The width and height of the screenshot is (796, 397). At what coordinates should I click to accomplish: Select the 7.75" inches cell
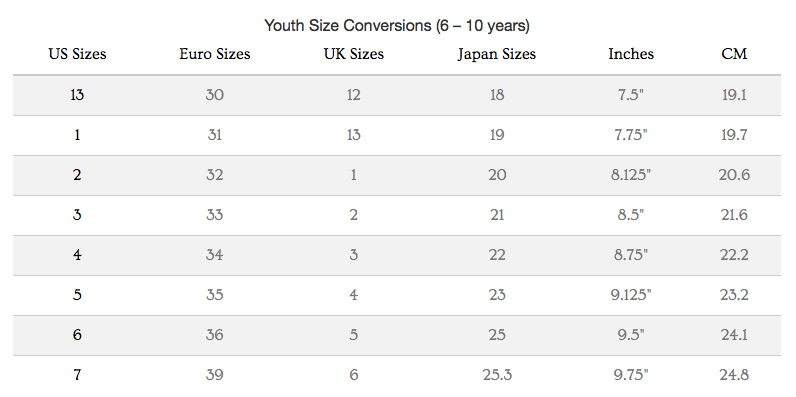point(631,135)
